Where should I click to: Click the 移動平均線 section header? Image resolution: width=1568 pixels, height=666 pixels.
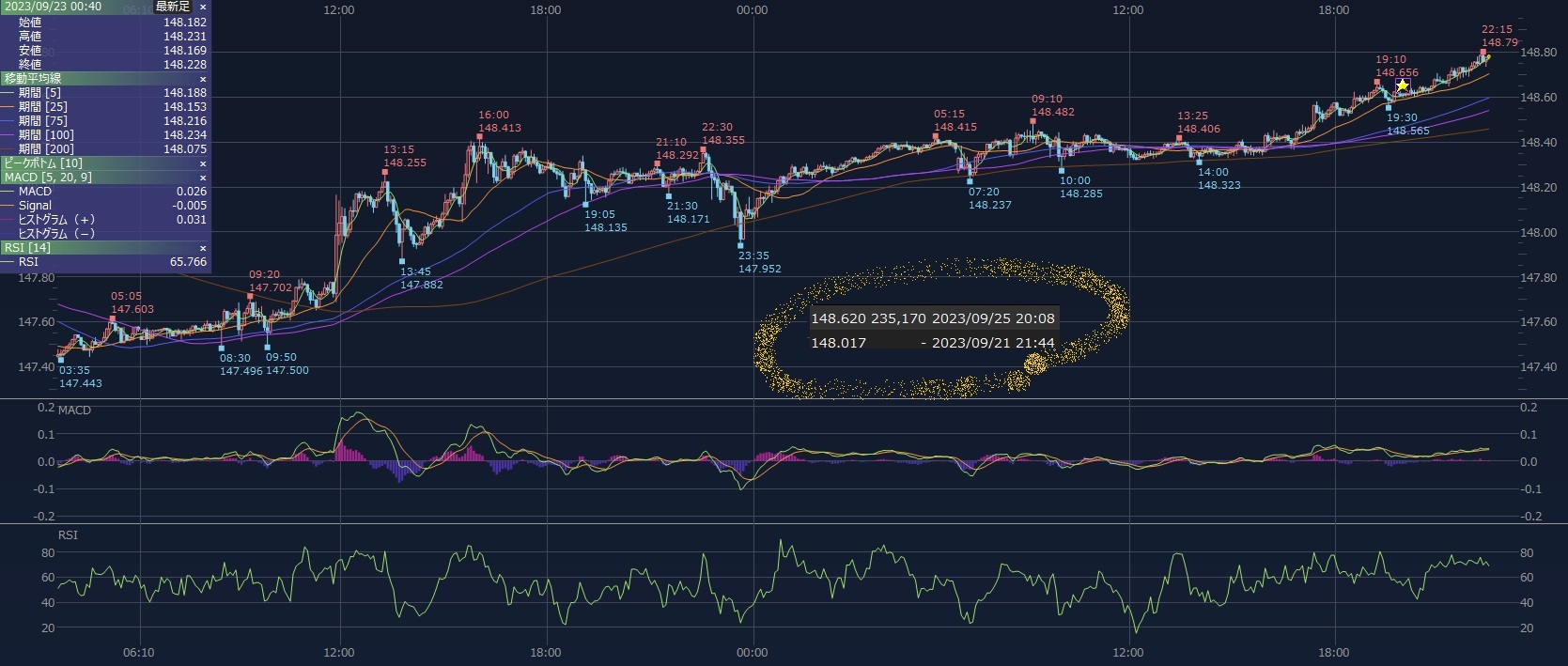(34, 79)
